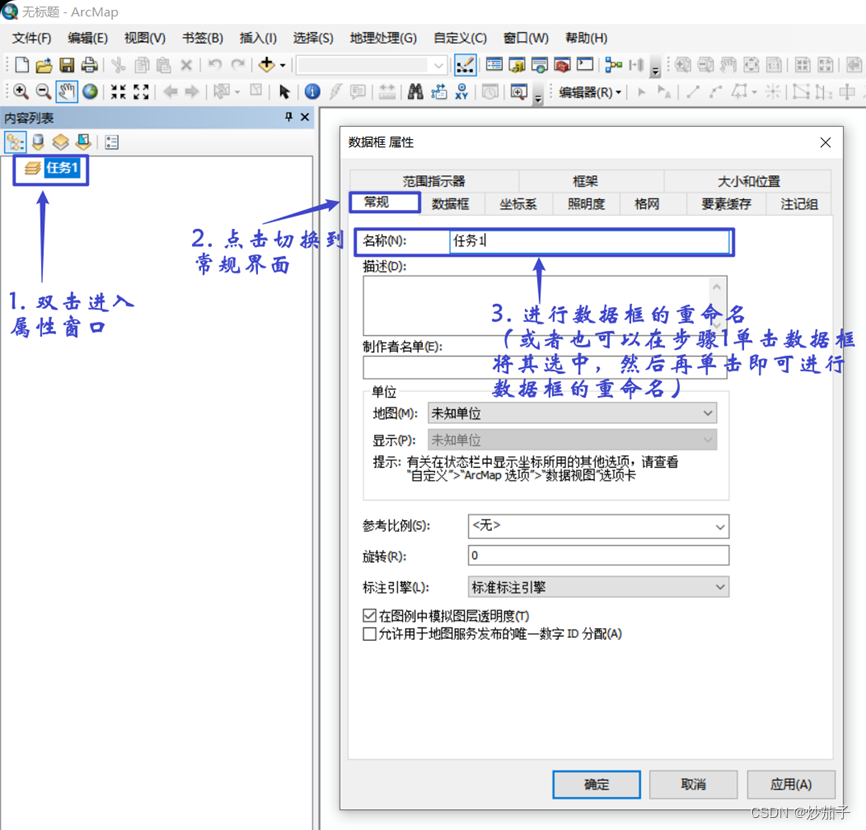Click List By Source icon

point(38,142)
